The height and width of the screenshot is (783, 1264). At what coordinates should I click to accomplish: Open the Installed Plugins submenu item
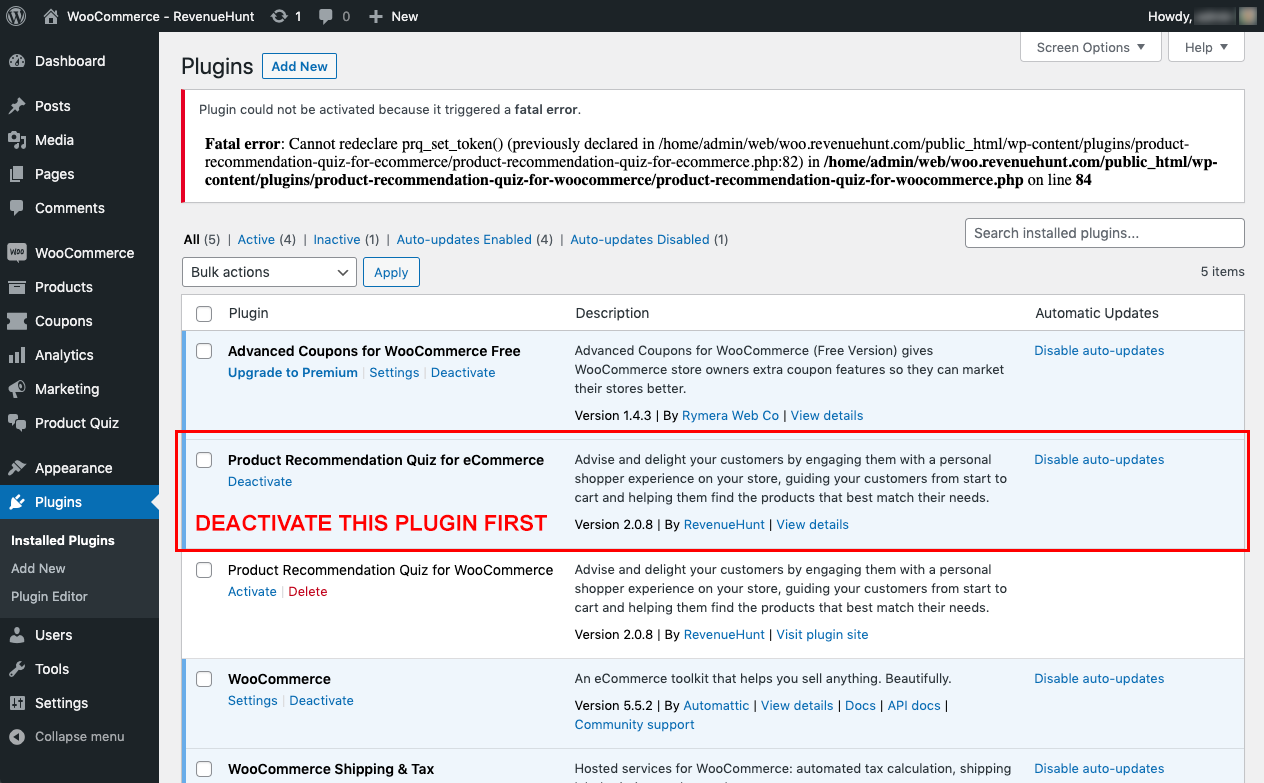63,540
